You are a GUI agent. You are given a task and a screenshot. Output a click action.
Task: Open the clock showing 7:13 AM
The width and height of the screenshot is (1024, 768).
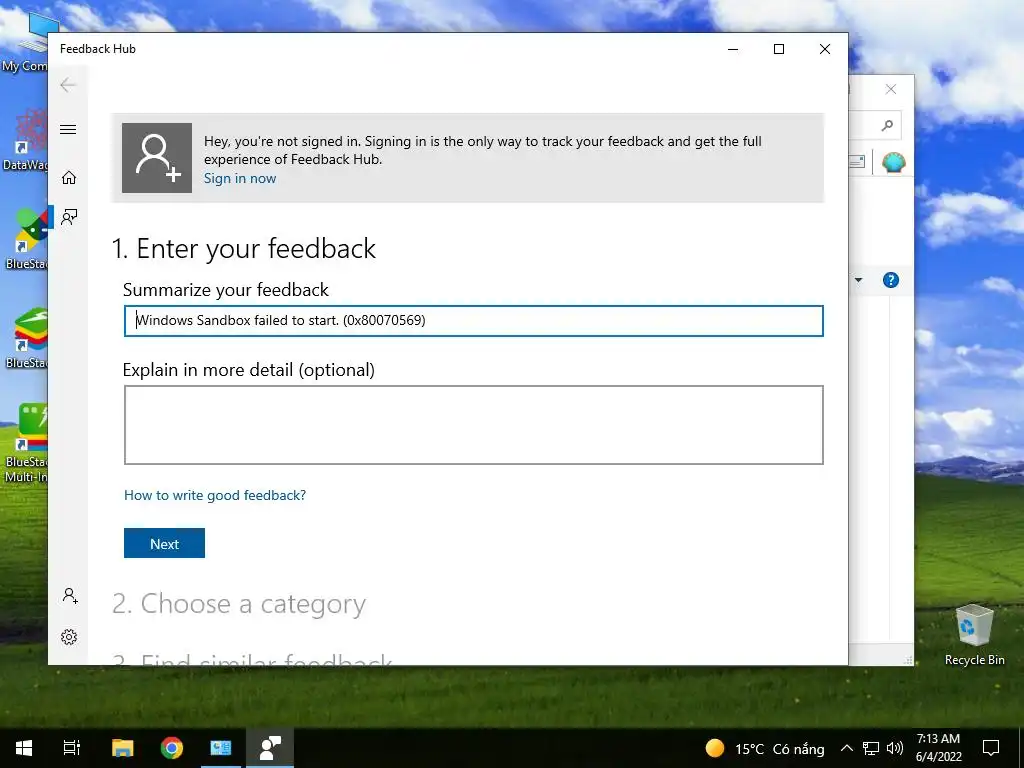click(938, 748)
